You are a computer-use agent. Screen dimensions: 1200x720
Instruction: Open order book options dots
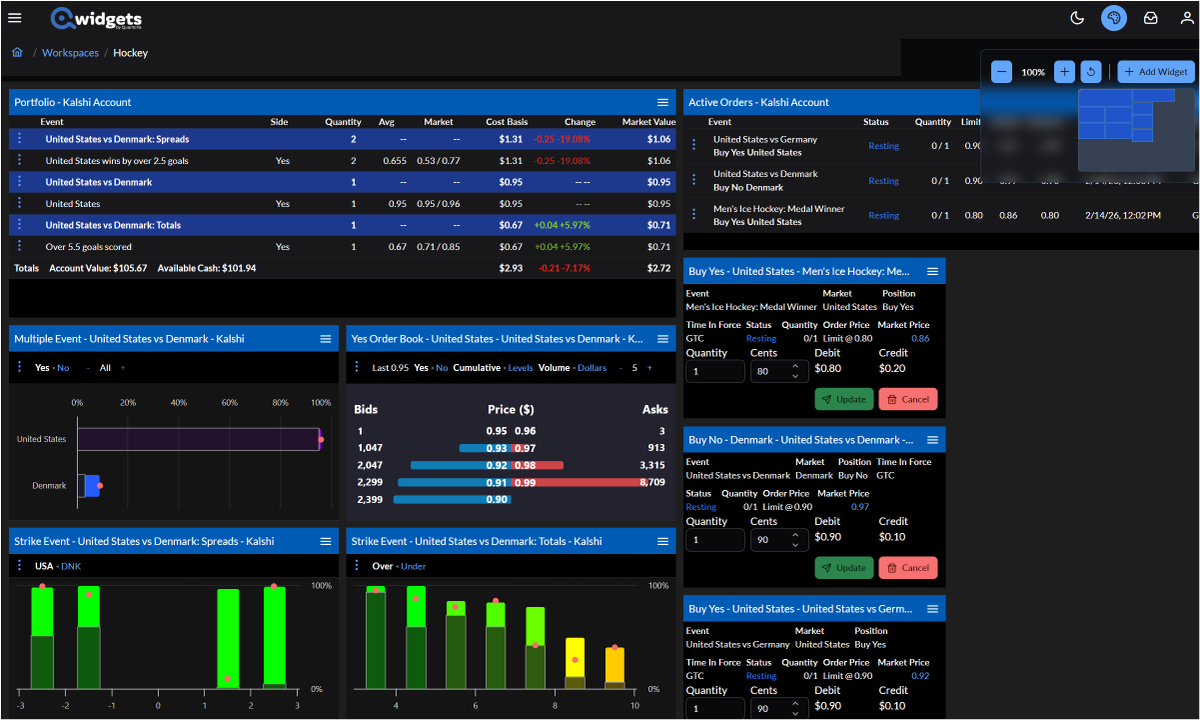click(356, 367)
